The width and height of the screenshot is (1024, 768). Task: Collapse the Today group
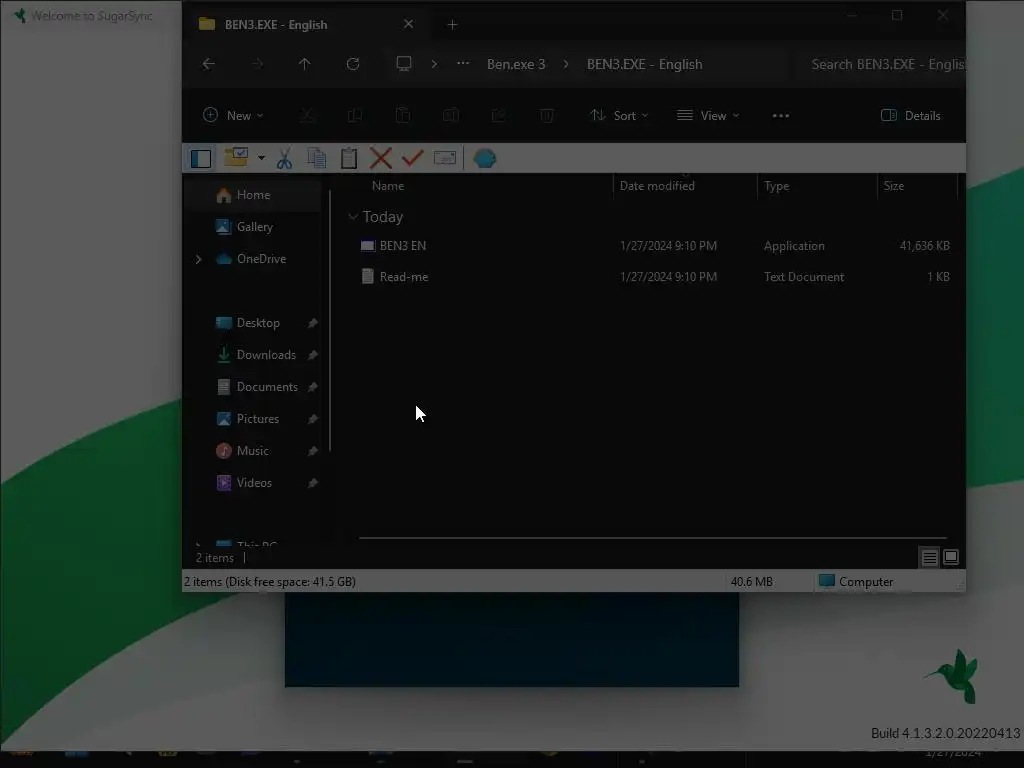[x=353, y=216]
